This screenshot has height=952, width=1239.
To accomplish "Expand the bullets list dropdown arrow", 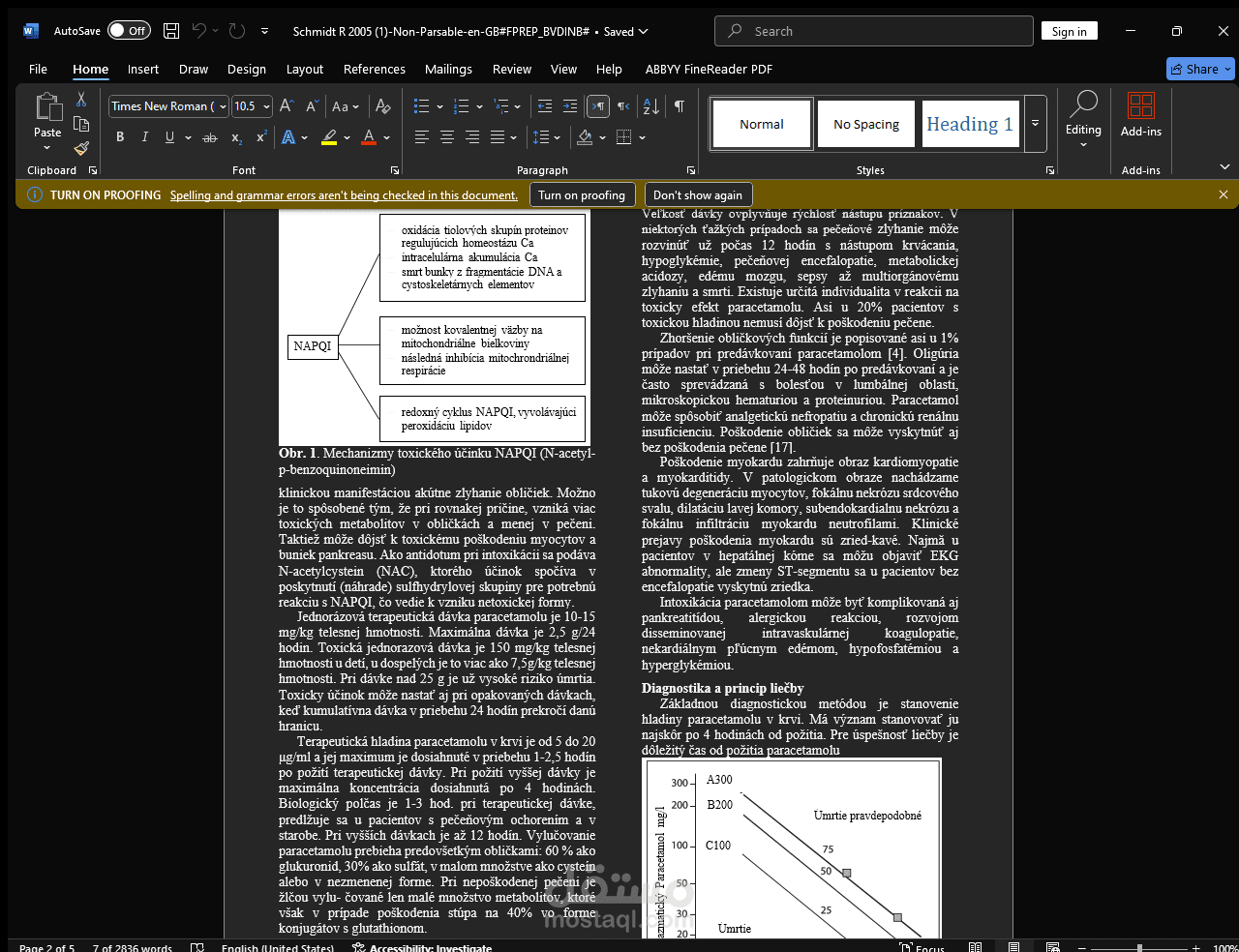I will (439, 107).
